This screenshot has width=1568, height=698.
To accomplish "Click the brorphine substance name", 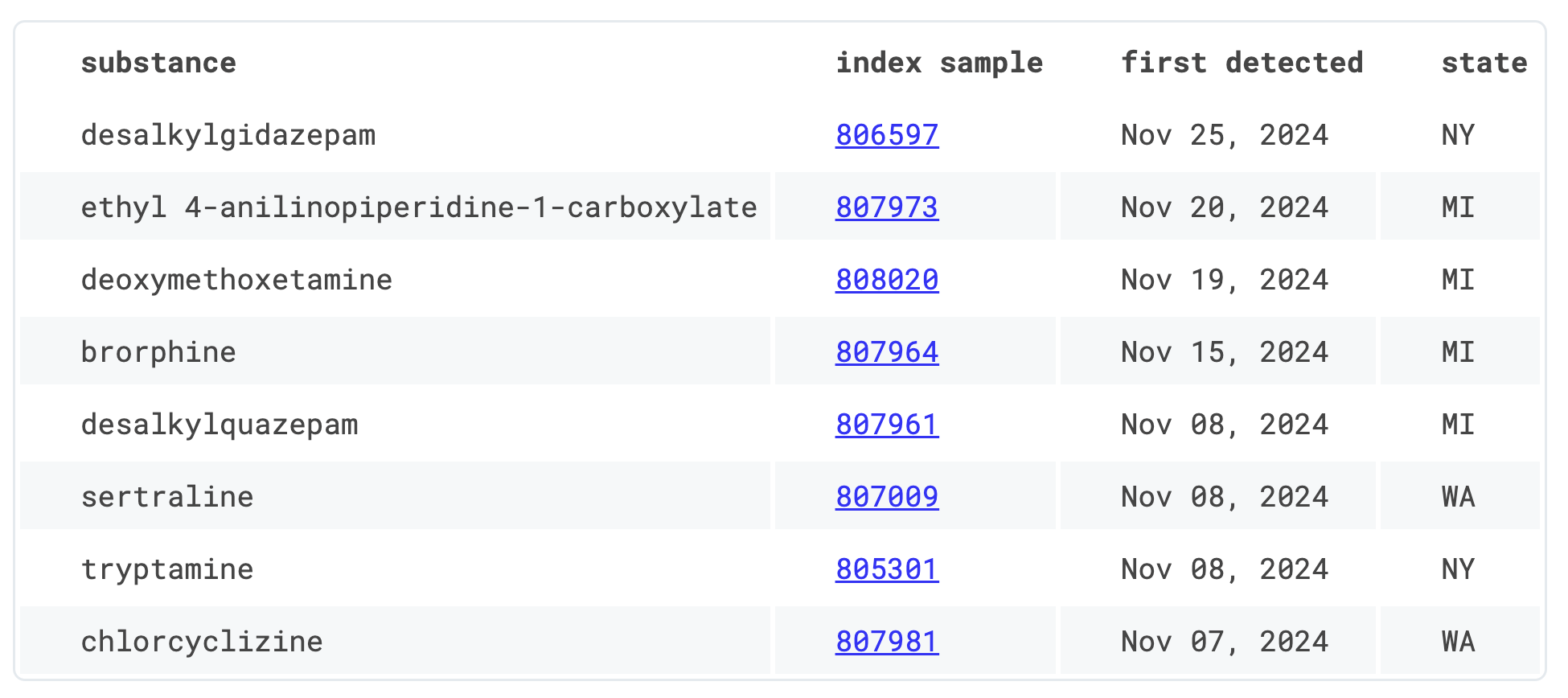I will coord(158,352).
